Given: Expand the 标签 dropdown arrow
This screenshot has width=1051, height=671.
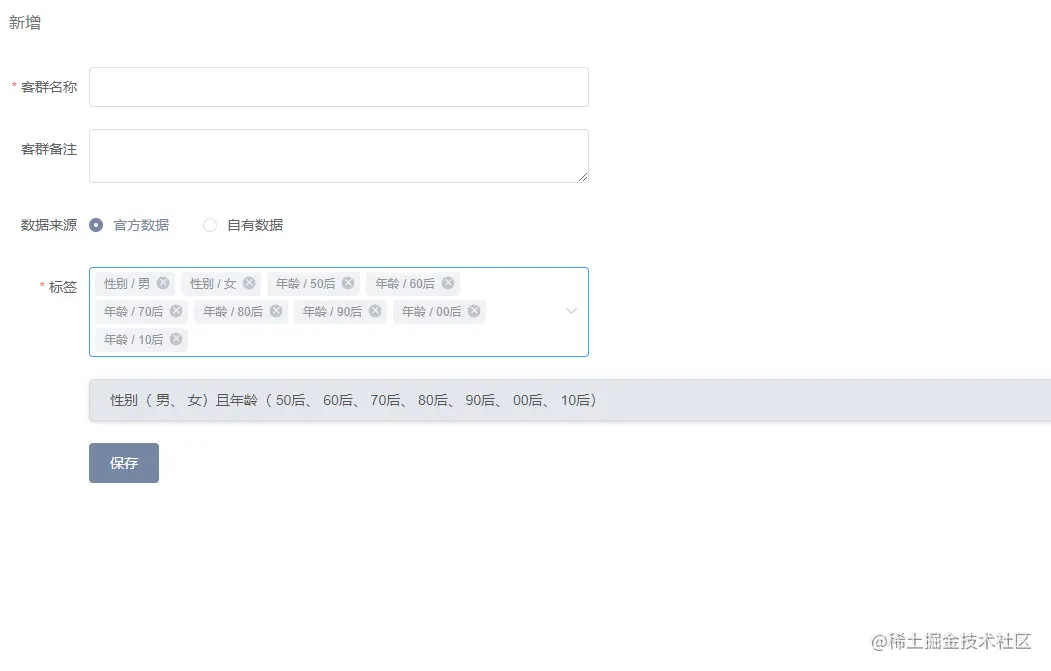Looking at the screenshot, I should (x=571, y=311).
